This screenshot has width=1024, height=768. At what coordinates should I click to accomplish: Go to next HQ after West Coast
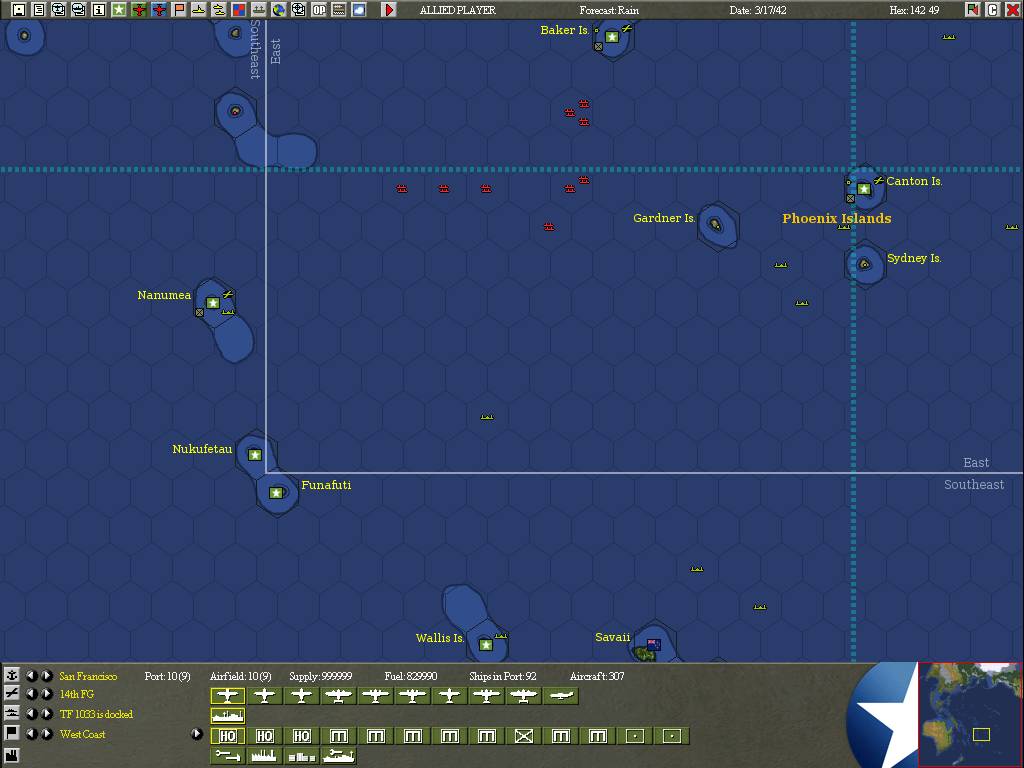47,733
